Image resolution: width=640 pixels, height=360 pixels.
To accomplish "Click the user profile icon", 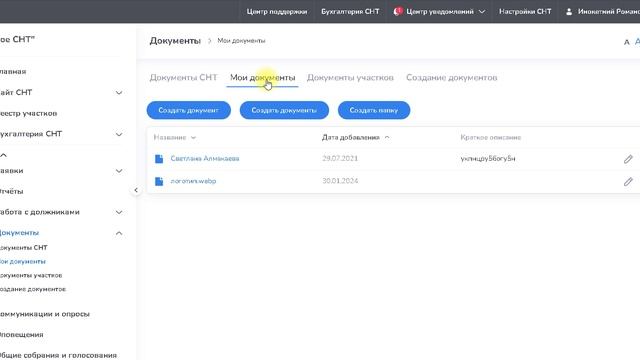I will click(x=569, y=11).
